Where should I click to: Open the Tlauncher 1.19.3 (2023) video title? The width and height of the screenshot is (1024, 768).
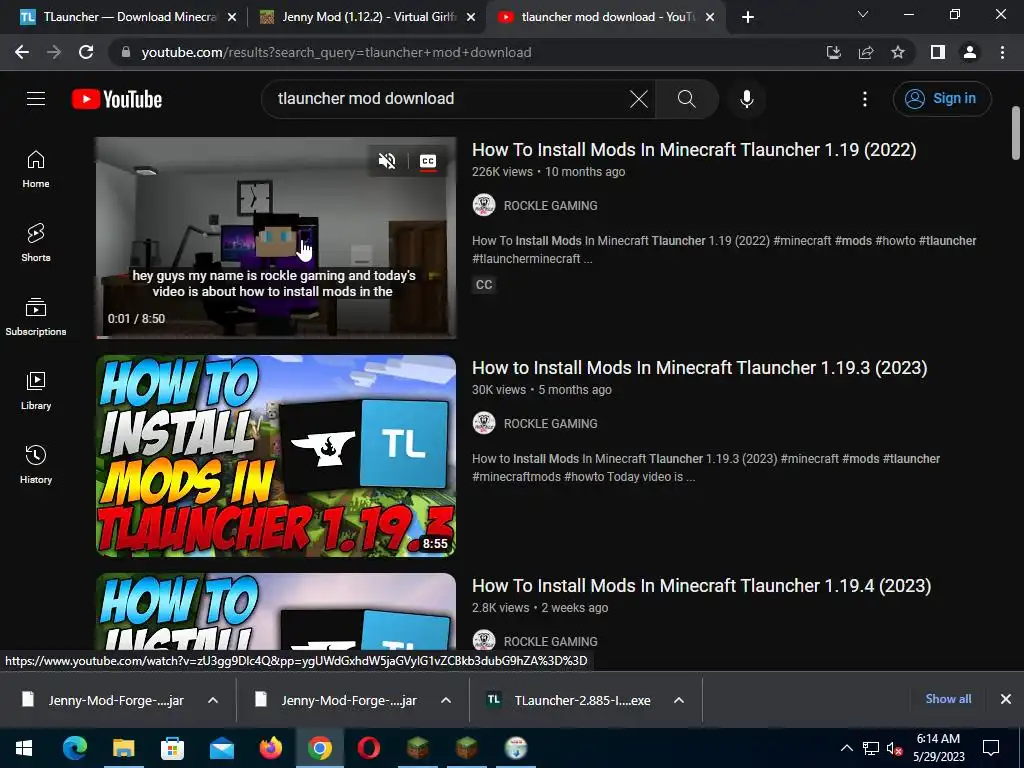699,368
